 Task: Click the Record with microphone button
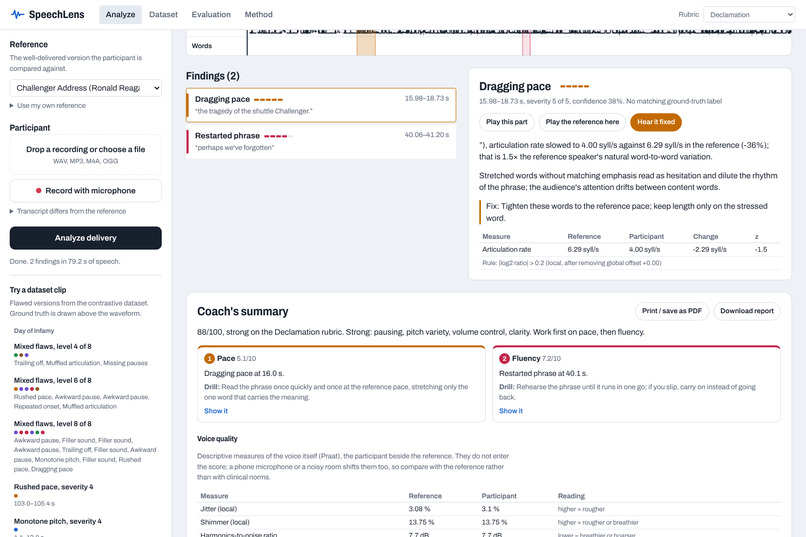tap(86, 191)
